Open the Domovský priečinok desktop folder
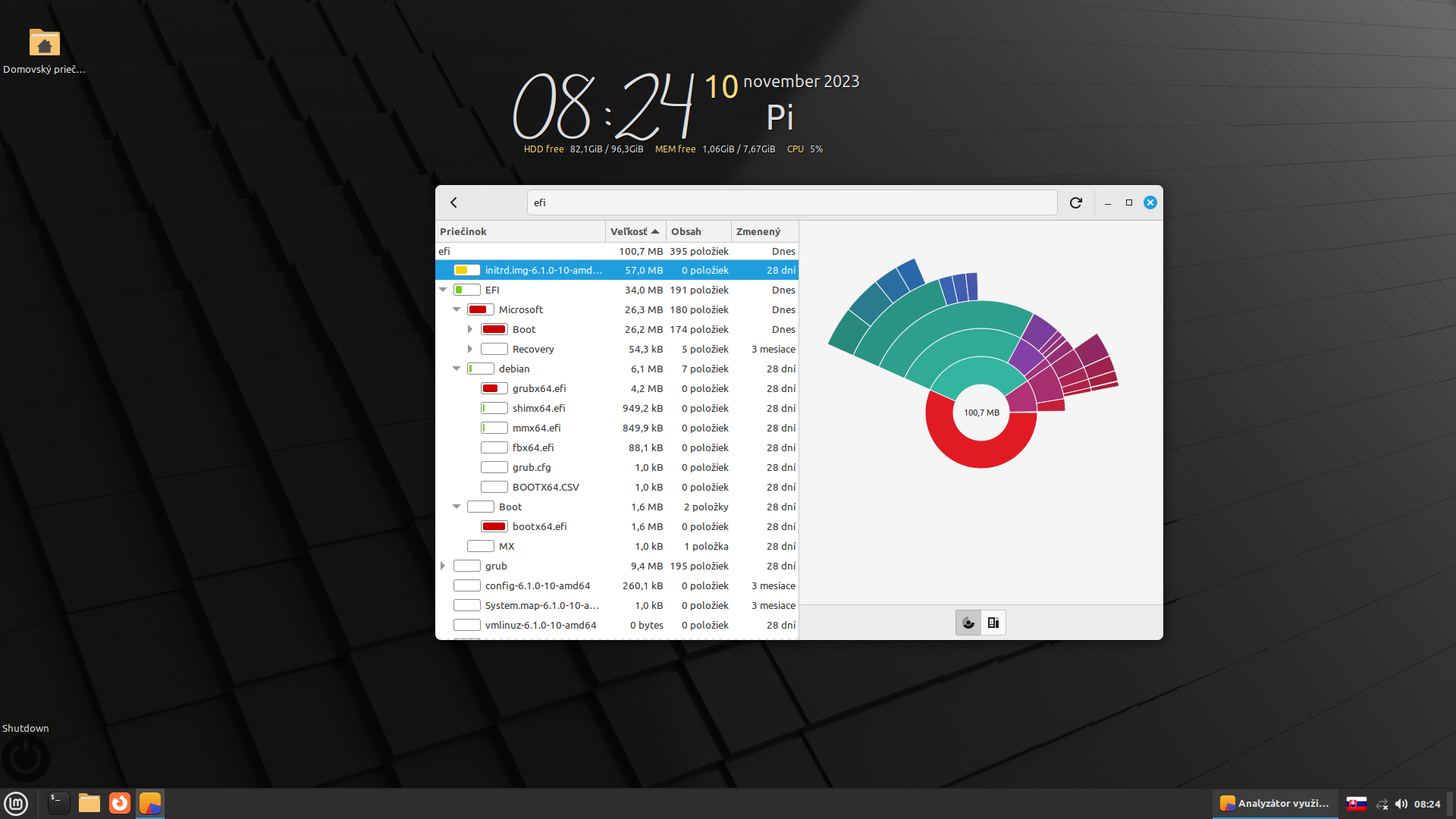This screenshot has width=1456, height=819. (44, 43)
